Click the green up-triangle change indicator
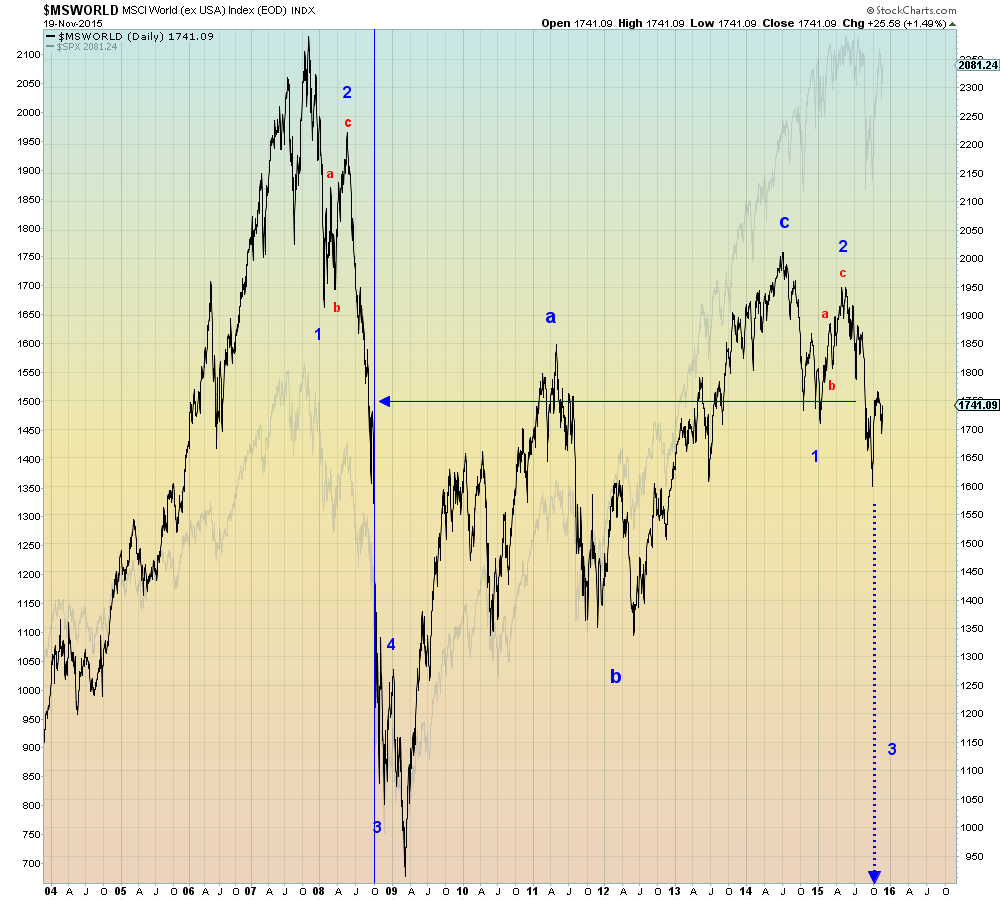This screenshot has height=900, width=1000. tap(953, 24)
